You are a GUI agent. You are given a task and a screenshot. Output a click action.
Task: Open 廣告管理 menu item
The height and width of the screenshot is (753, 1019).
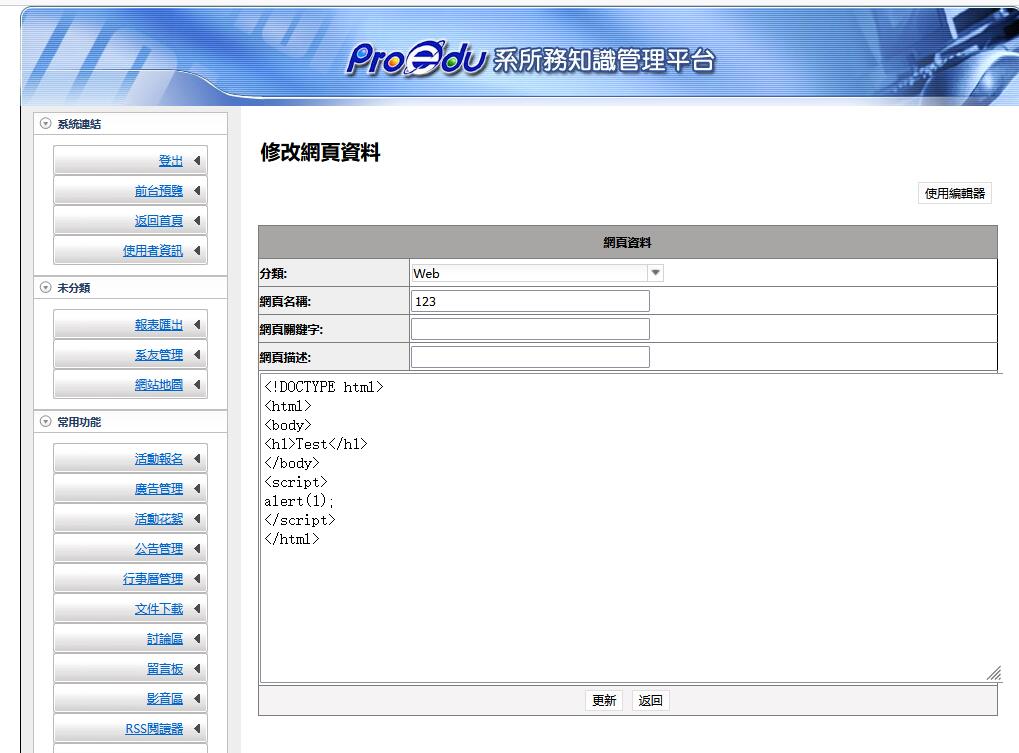pyautogui.click(x=159, y=489)
